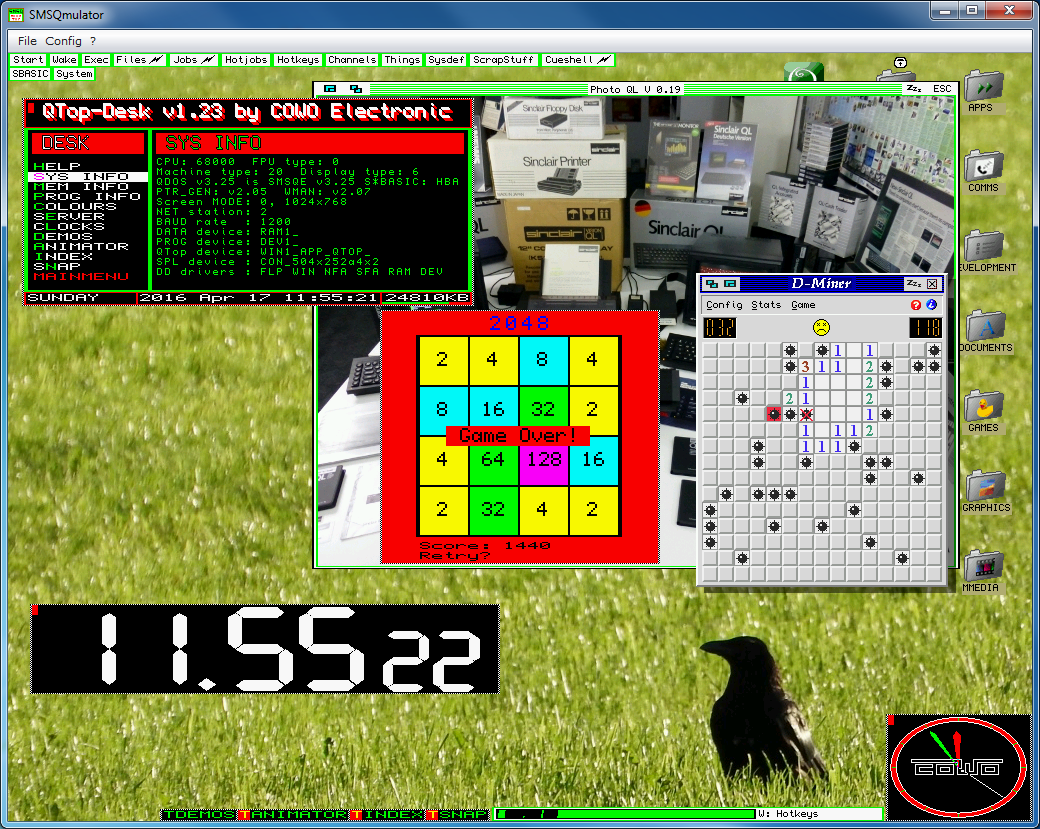Open the GRAPHICS desktop folder
The height and width of the screenshot is (829, 1040).
coord(986,491)
